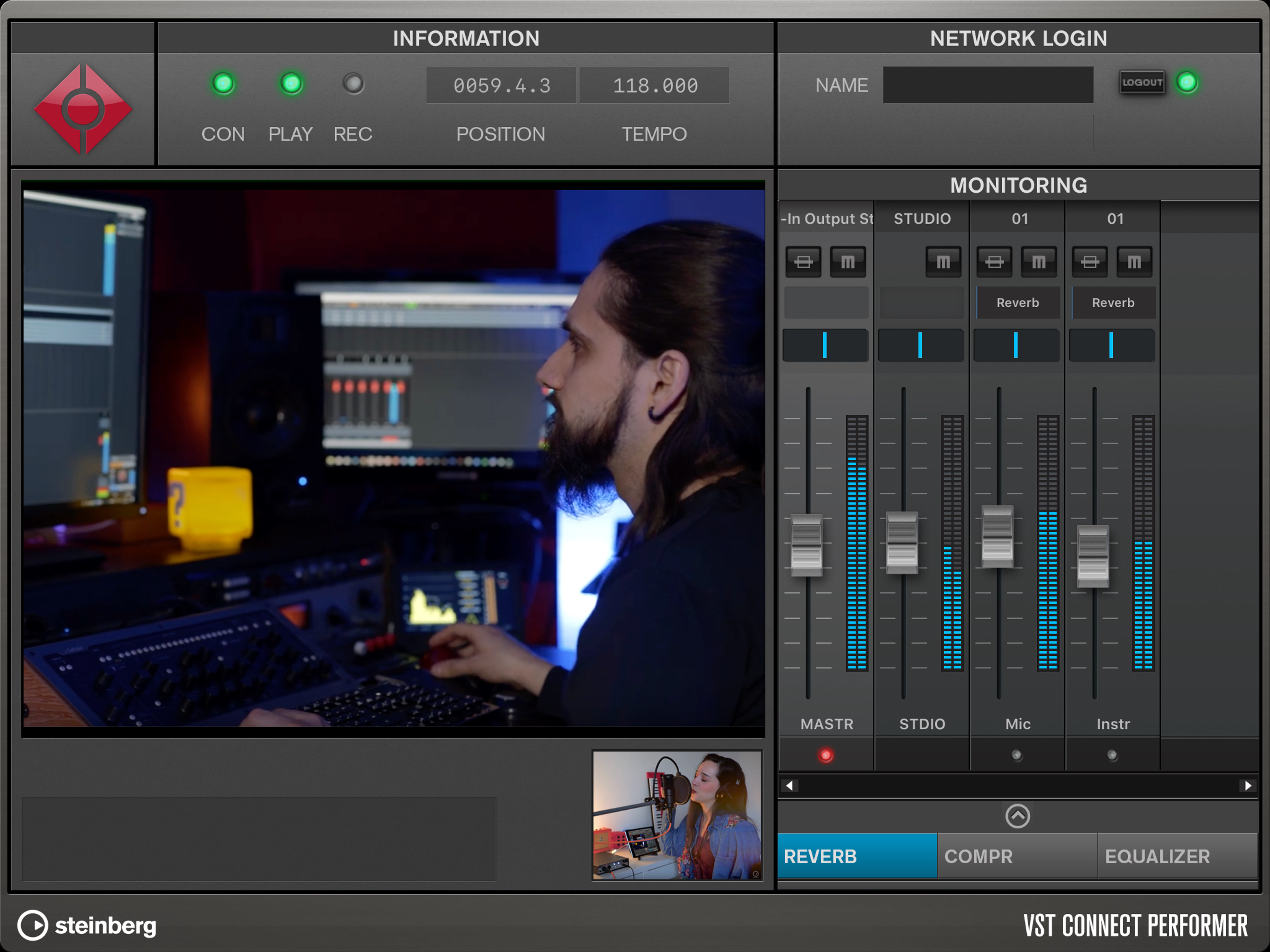This screenshot has height=952, width=1270.
Task: Mute the MASTR output channel
Action: click(847, 262)
